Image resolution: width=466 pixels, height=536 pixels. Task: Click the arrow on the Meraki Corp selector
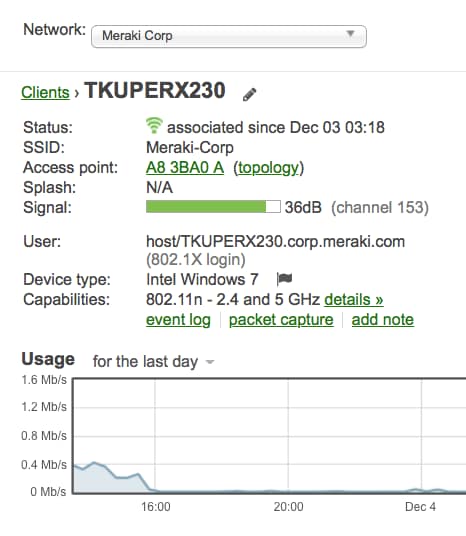point(350,34)
